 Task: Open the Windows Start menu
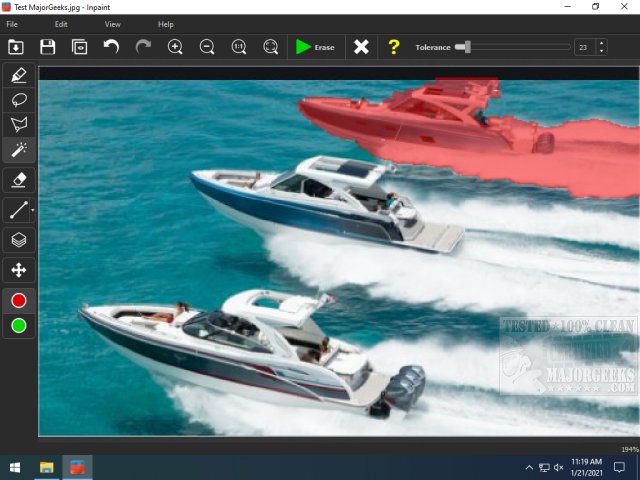tap(15, 467)
